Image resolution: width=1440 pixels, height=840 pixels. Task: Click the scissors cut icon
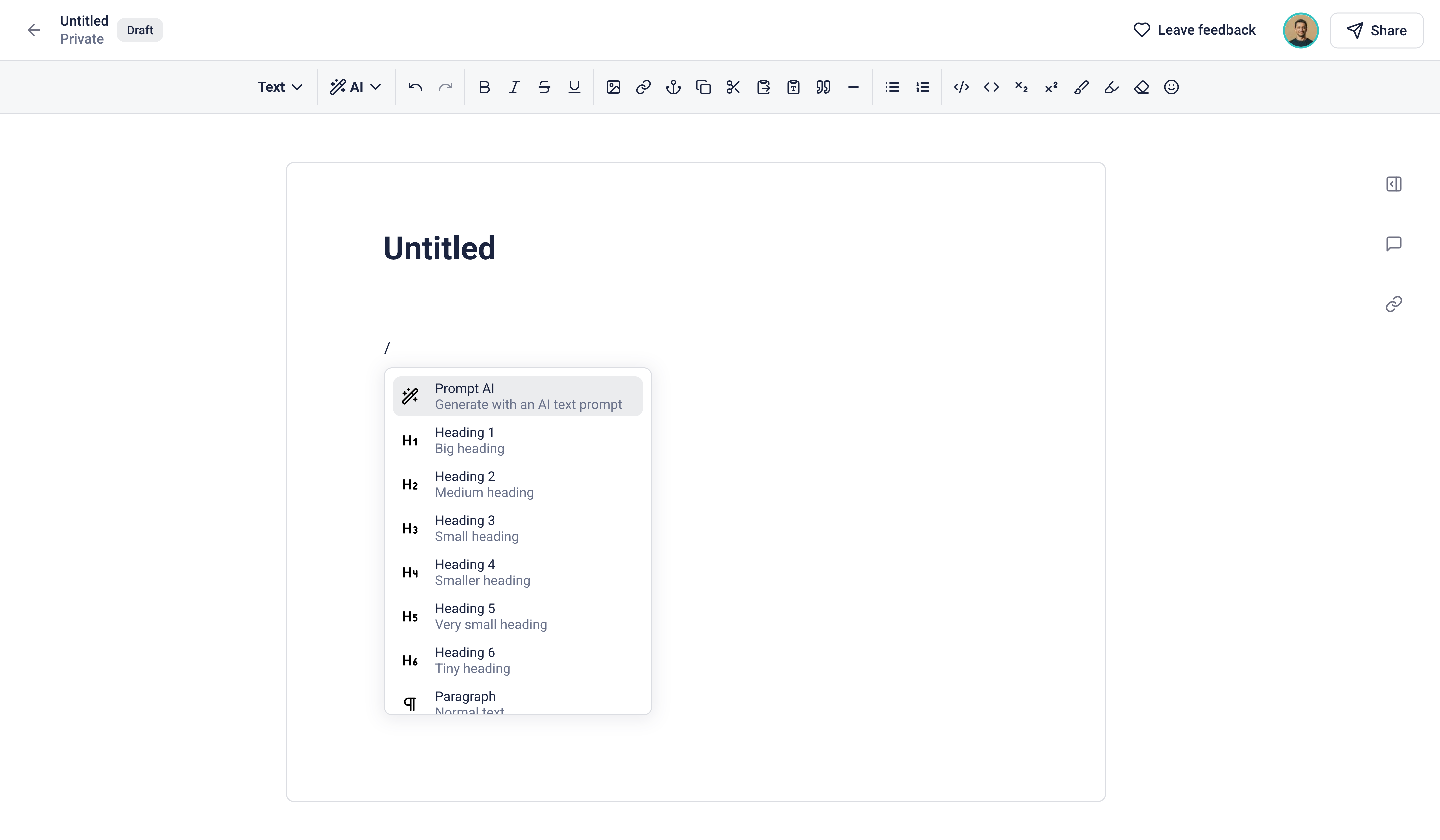pos(733,87)
